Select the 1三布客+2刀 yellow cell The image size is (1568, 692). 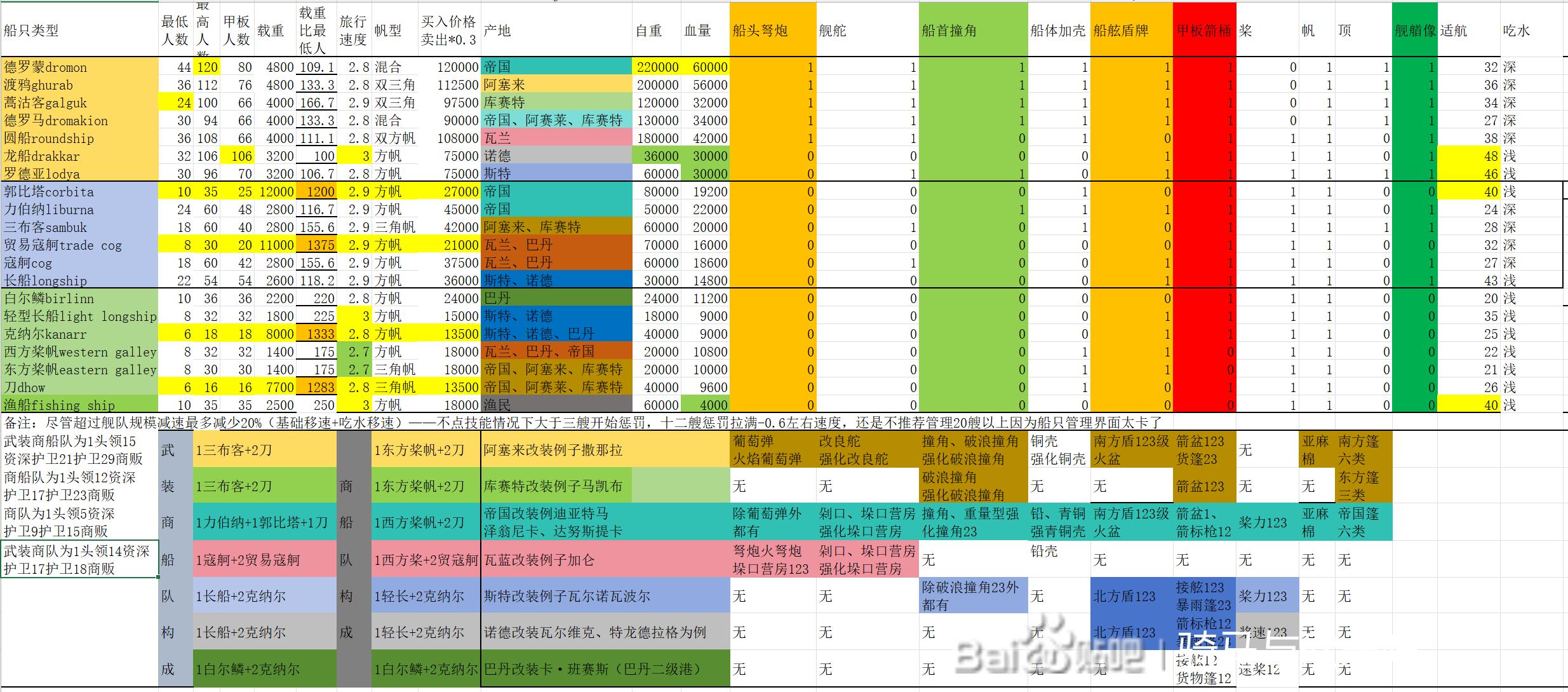point(264,450)
